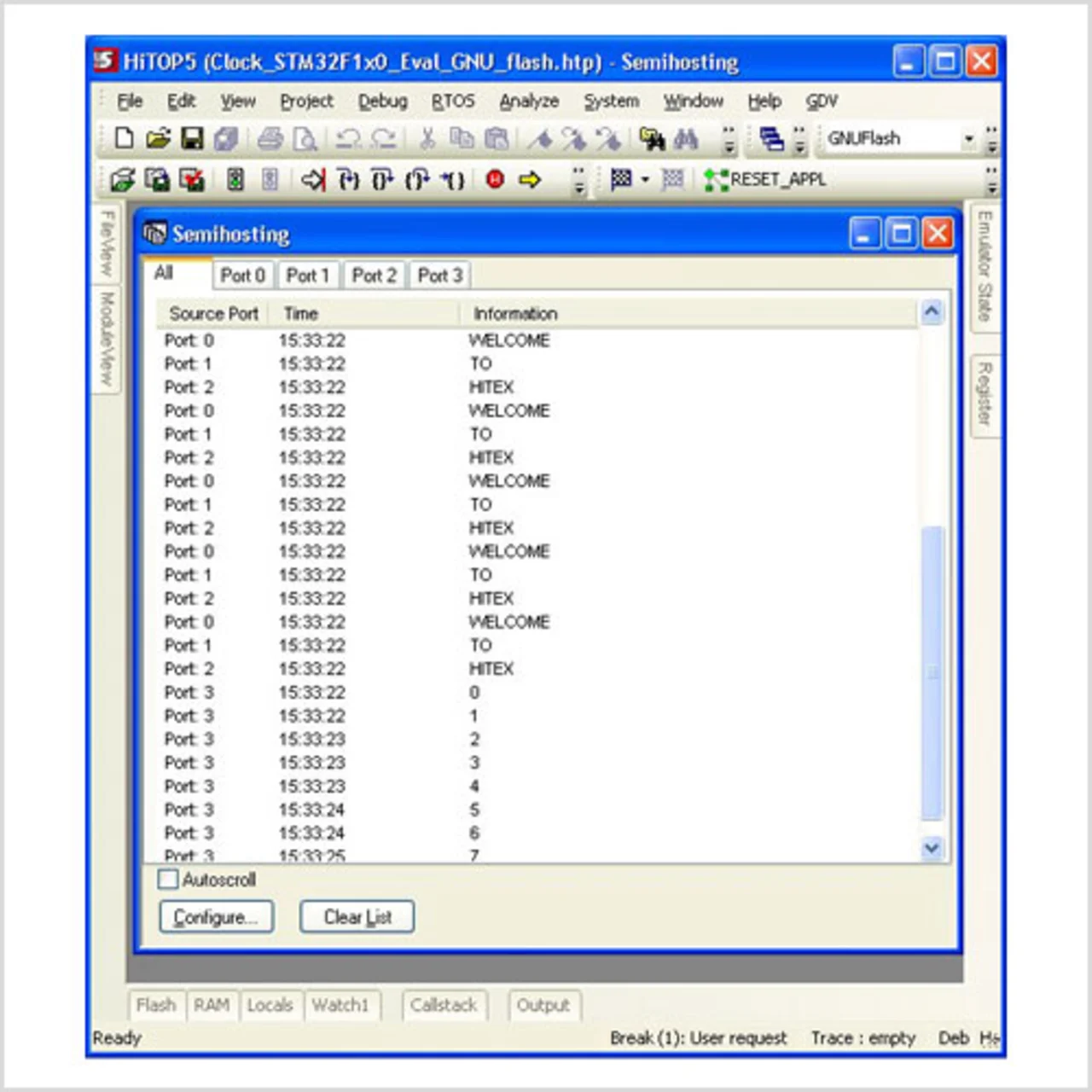The width and height of the screenshot is (1092, 1092).
Task: Click the Configure... button
Action: pos(216,917)
